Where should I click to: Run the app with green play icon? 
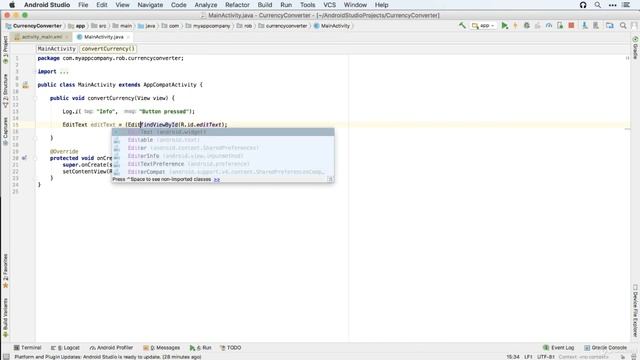[x=504, y=26]
